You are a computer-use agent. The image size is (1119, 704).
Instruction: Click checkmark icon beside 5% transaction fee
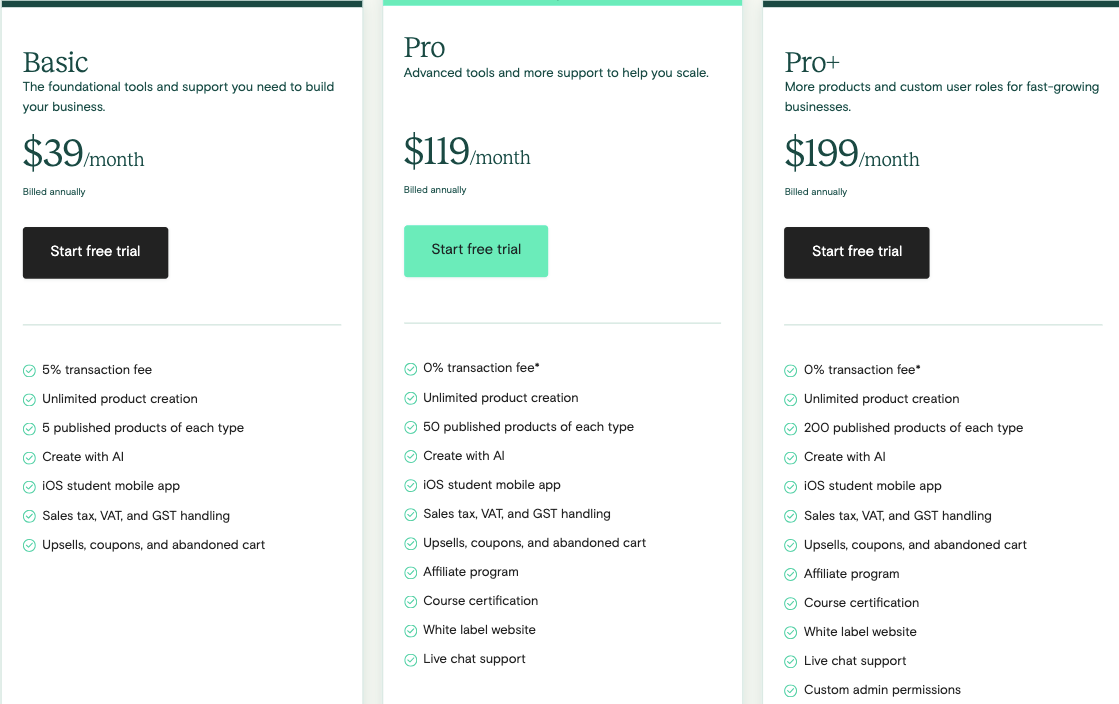[29, 371]
